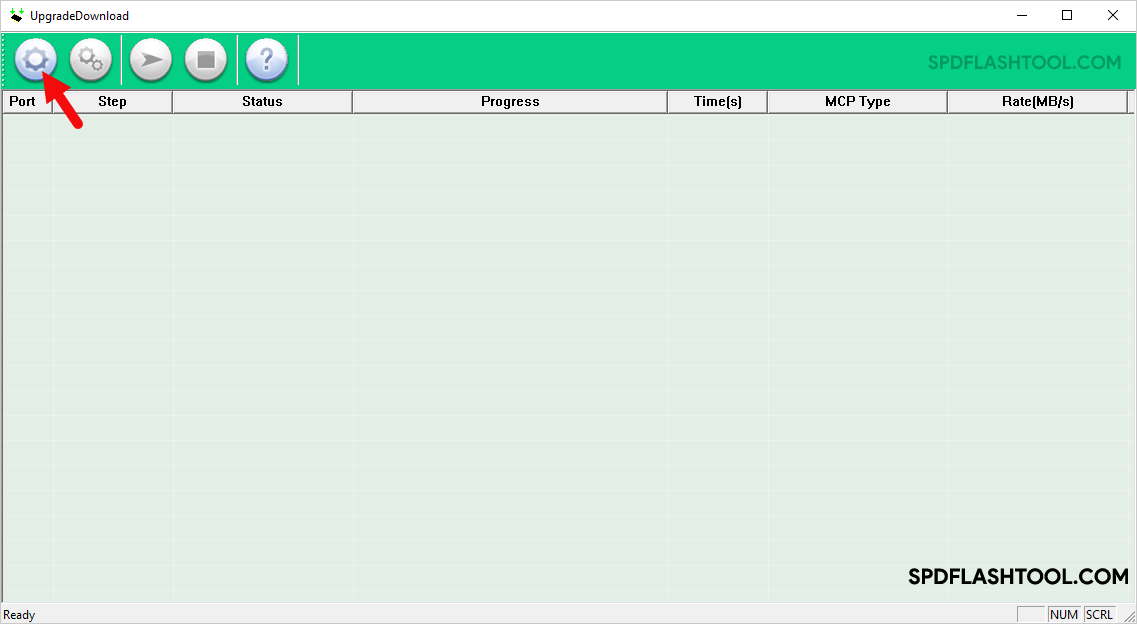Select the Rate(MB/s) column header
Viewport: 1137px width, 624px height.
tap(1038, 101)
